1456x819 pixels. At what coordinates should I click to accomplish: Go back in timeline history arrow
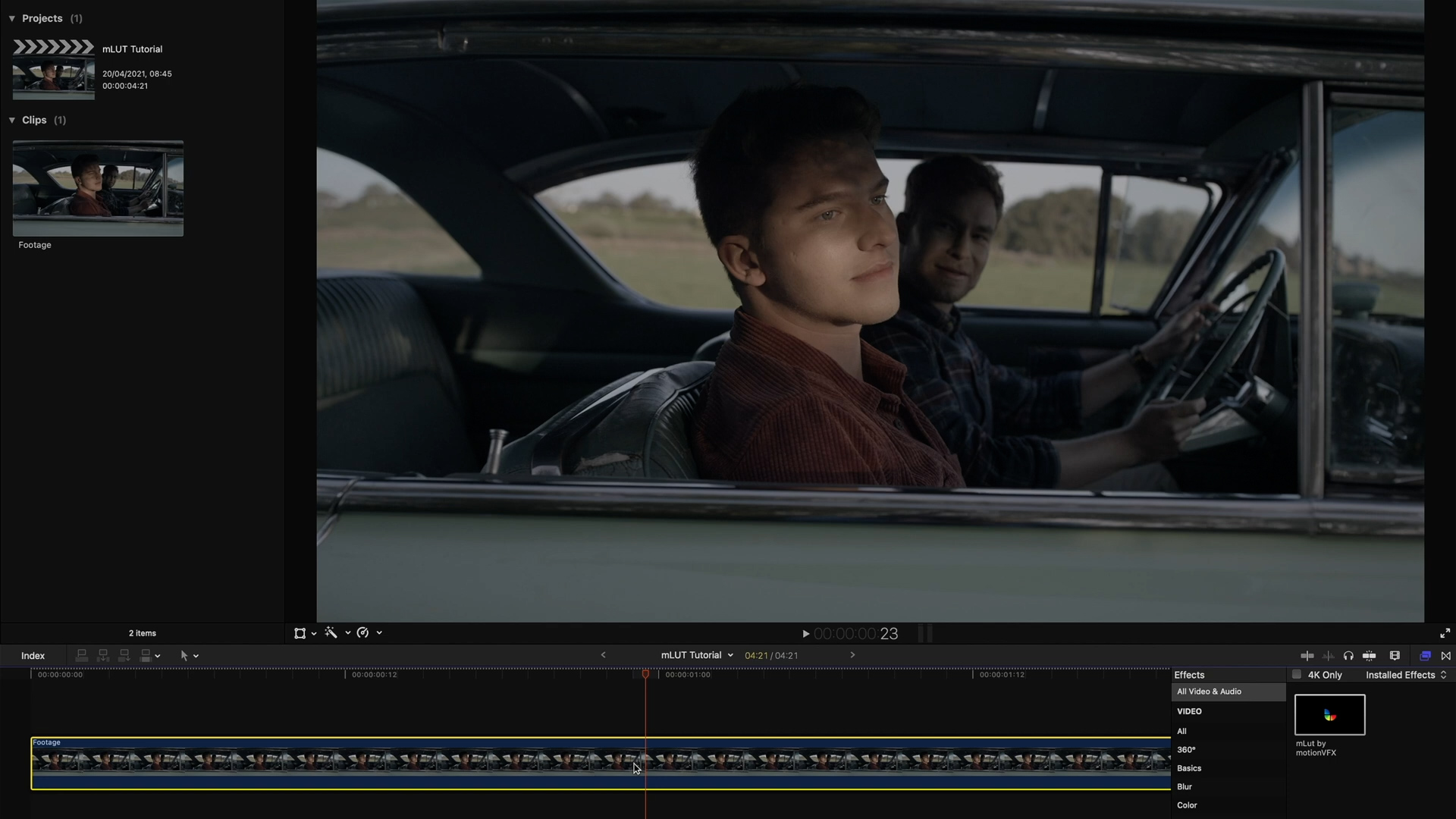(604, 655)
